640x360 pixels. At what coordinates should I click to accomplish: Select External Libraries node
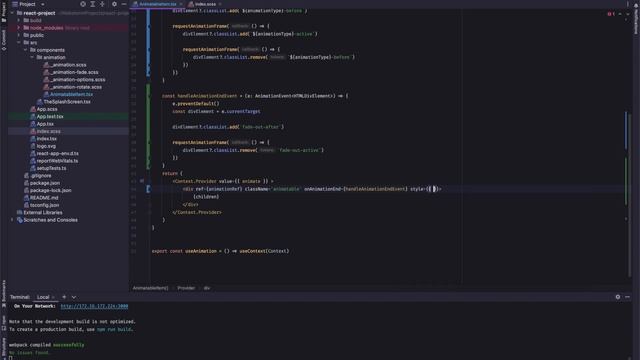(42, 213)
